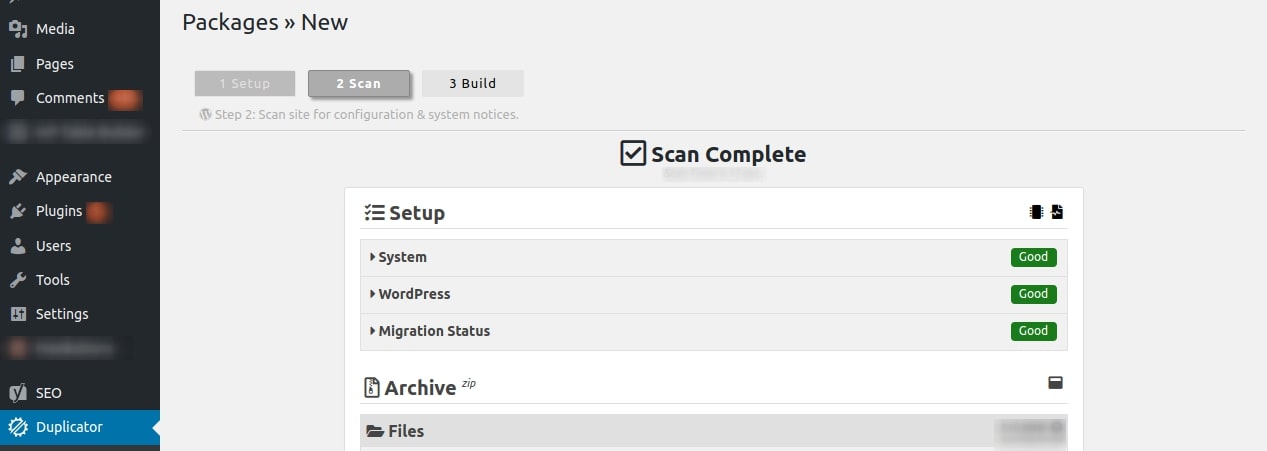Click the Pages icon in sidebar
The width and height of the screenshot is (1267, 451).
click(x=17, y=64)
